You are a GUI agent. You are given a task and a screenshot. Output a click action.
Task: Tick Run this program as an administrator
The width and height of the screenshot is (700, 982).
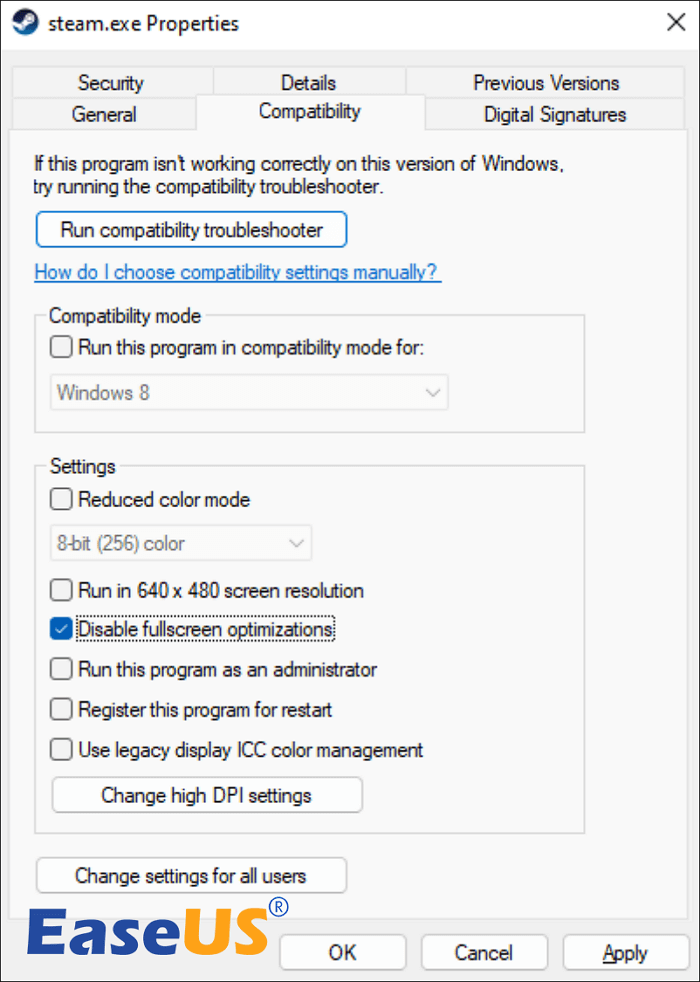(x=62, y=669)
